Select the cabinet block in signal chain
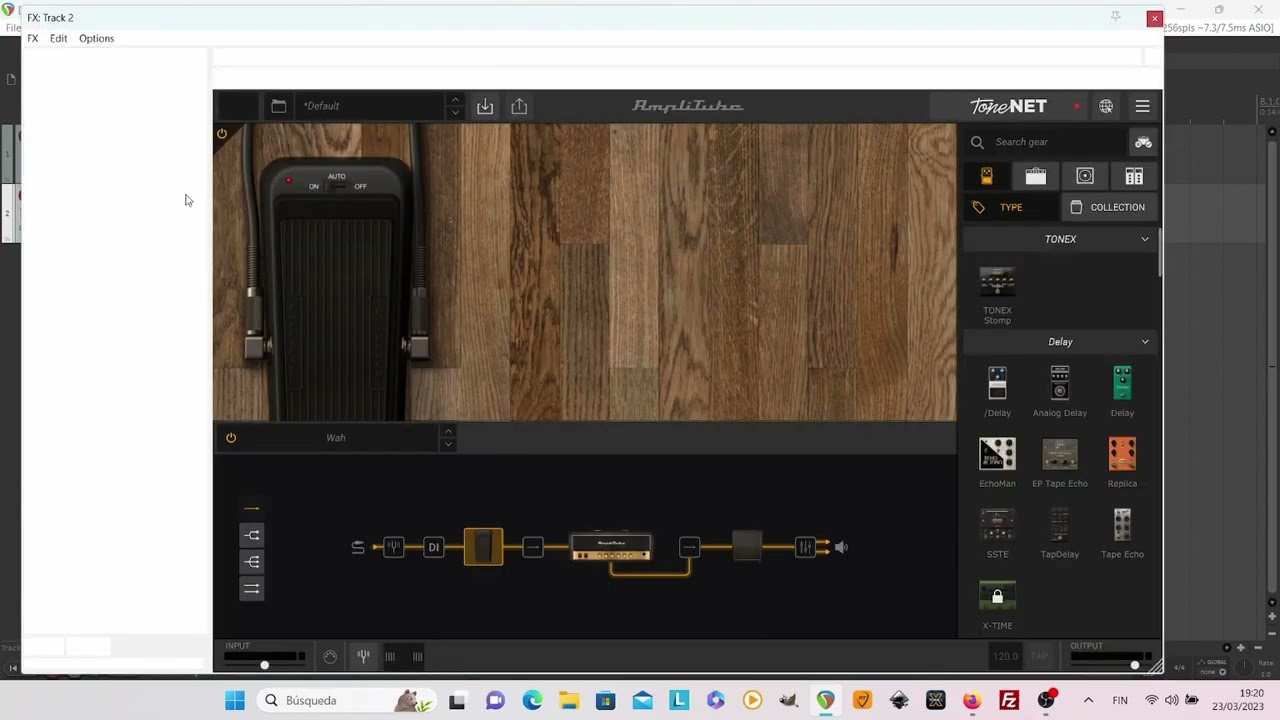The height and width of the screenshot is (720, 1280). pos(747,546)
